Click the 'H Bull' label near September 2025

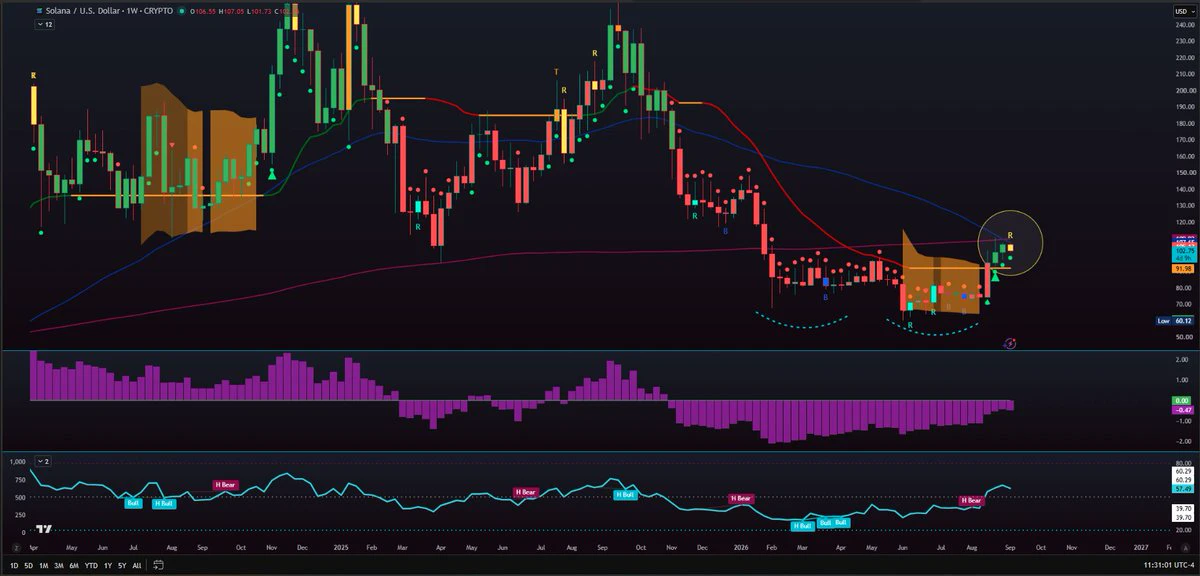click(x=626, y=494)
